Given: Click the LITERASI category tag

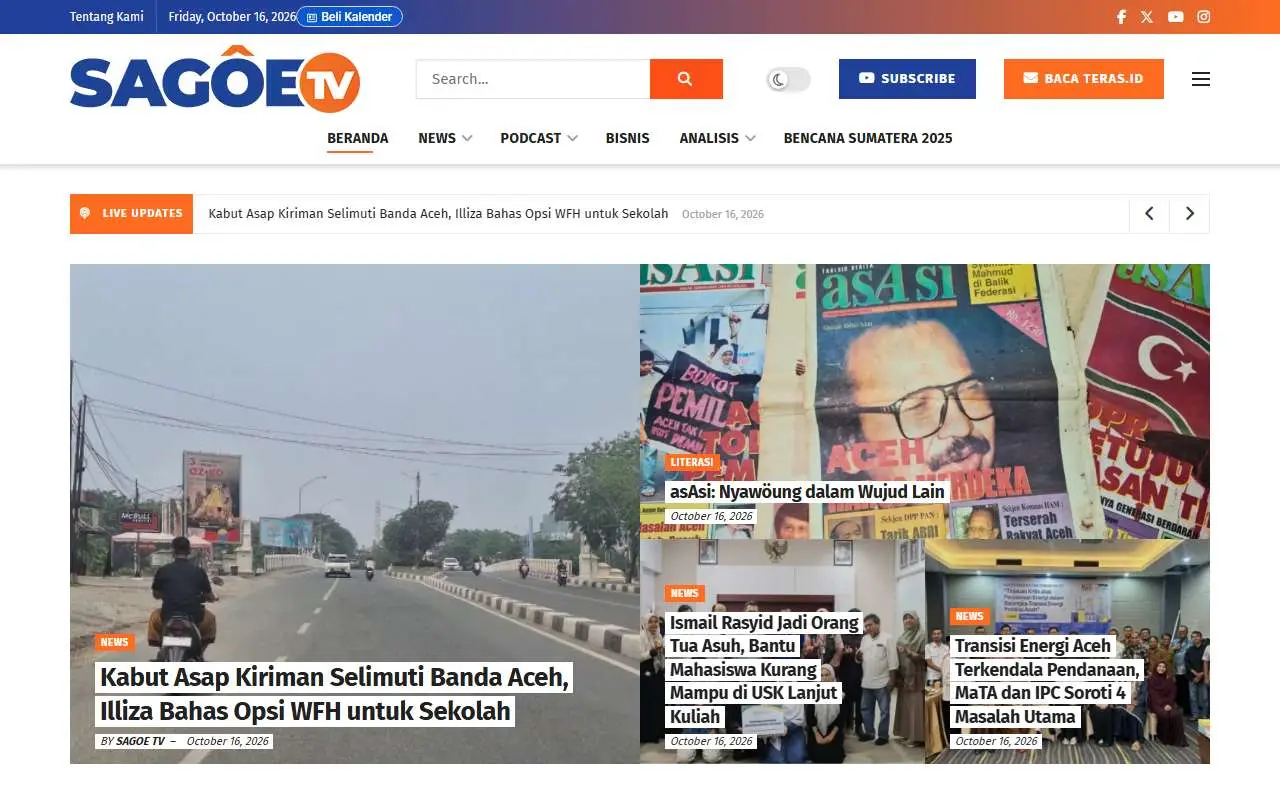Looking at the screenshot, I should [692, 462].
